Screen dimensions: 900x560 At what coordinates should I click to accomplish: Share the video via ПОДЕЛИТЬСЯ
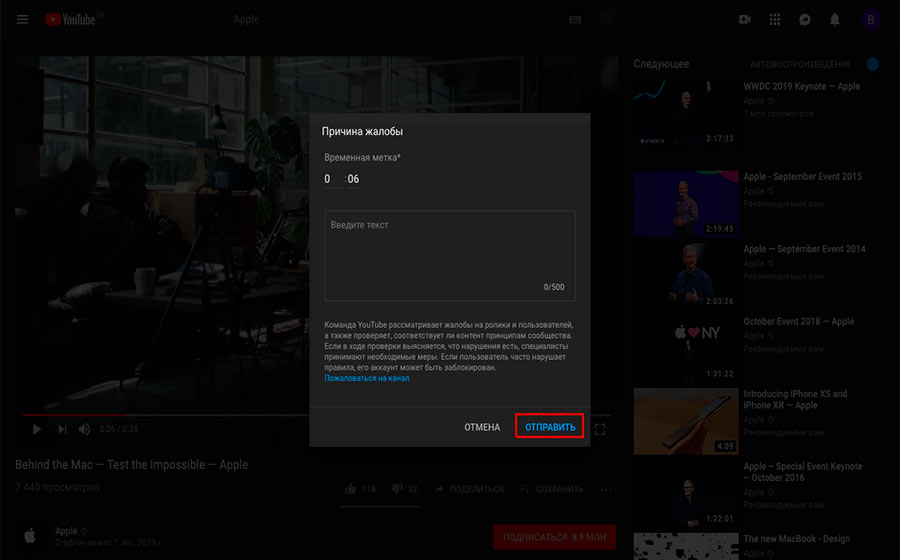[469, 489]
